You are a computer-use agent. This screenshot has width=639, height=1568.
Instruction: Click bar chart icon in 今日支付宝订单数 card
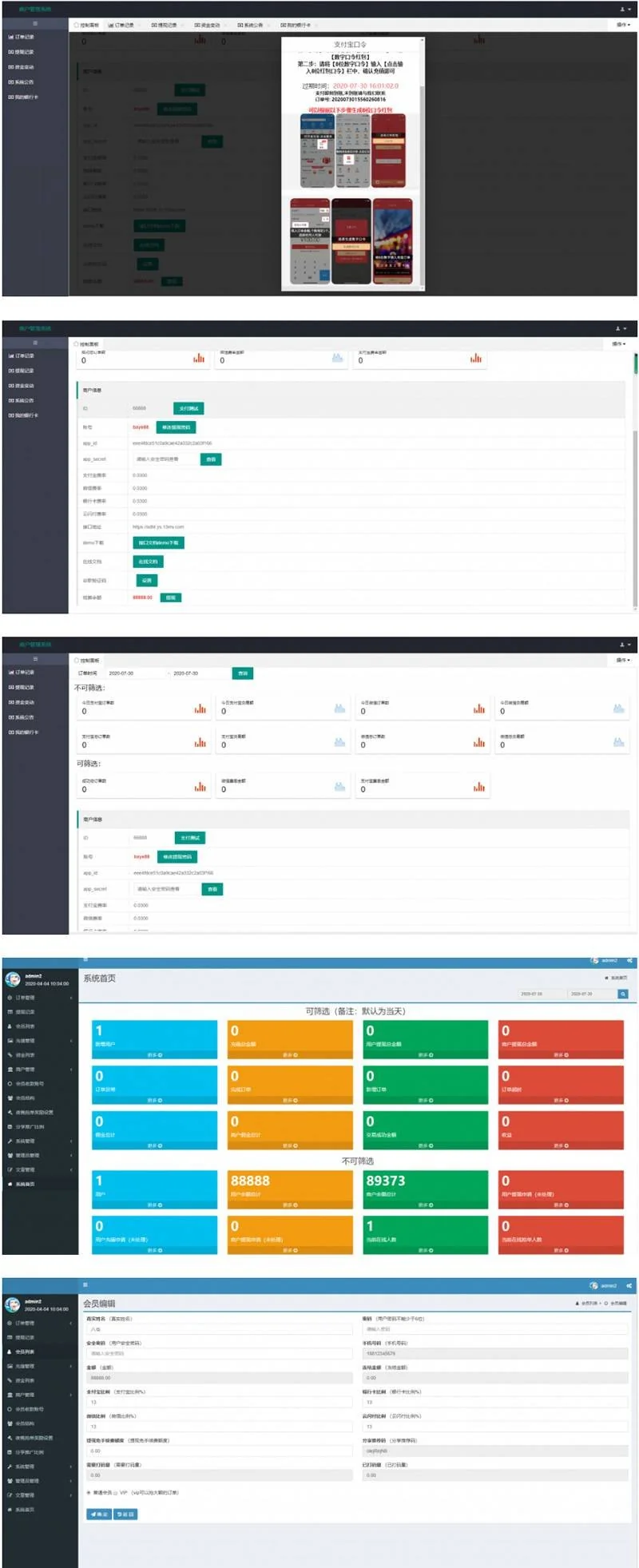(x=199, y=709)
